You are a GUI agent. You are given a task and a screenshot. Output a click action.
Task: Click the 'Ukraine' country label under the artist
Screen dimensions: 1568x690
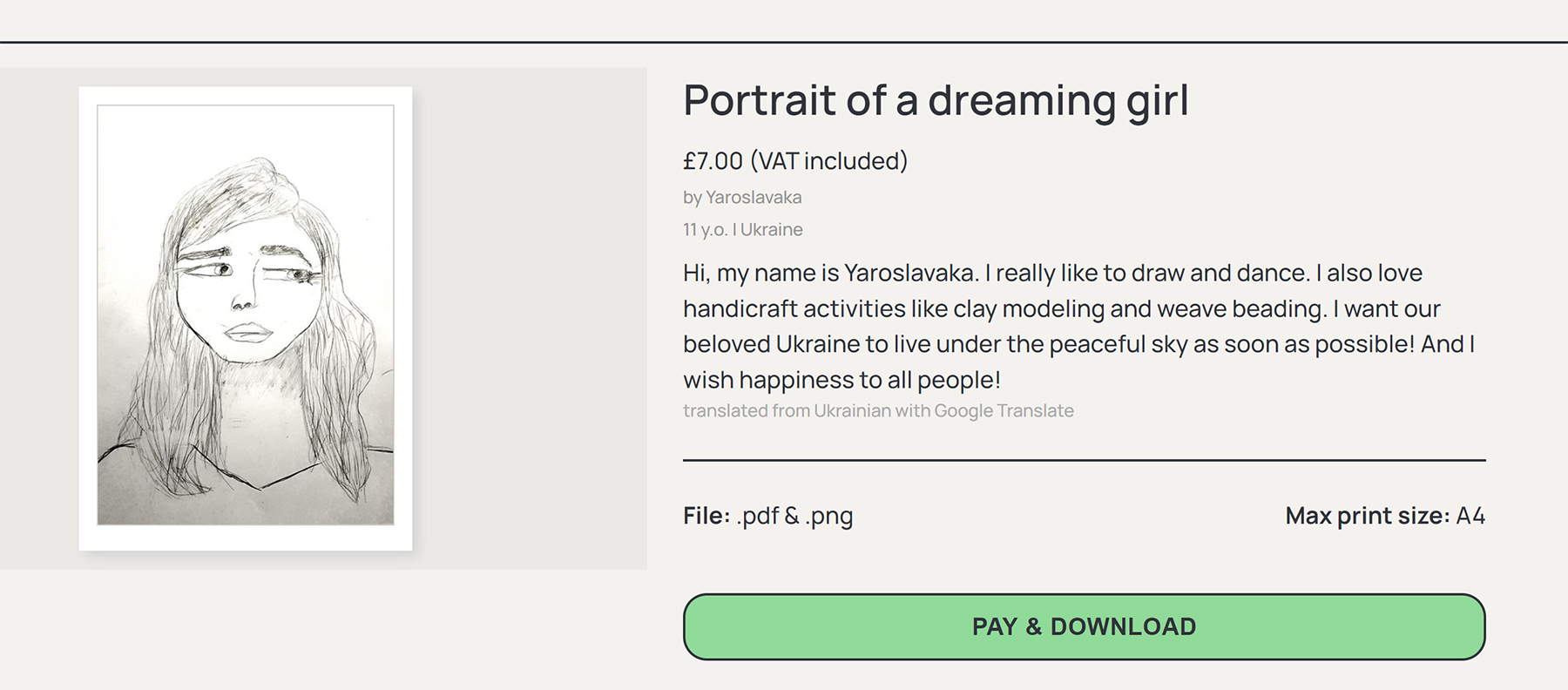(x=772, y=230)
